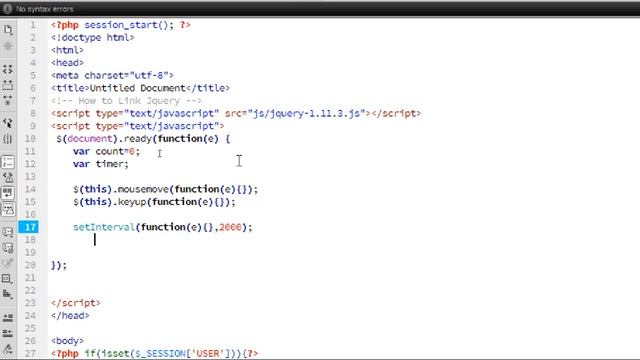Click the '});' on line 20
640x360 pixels.
(x=59, y=266)
